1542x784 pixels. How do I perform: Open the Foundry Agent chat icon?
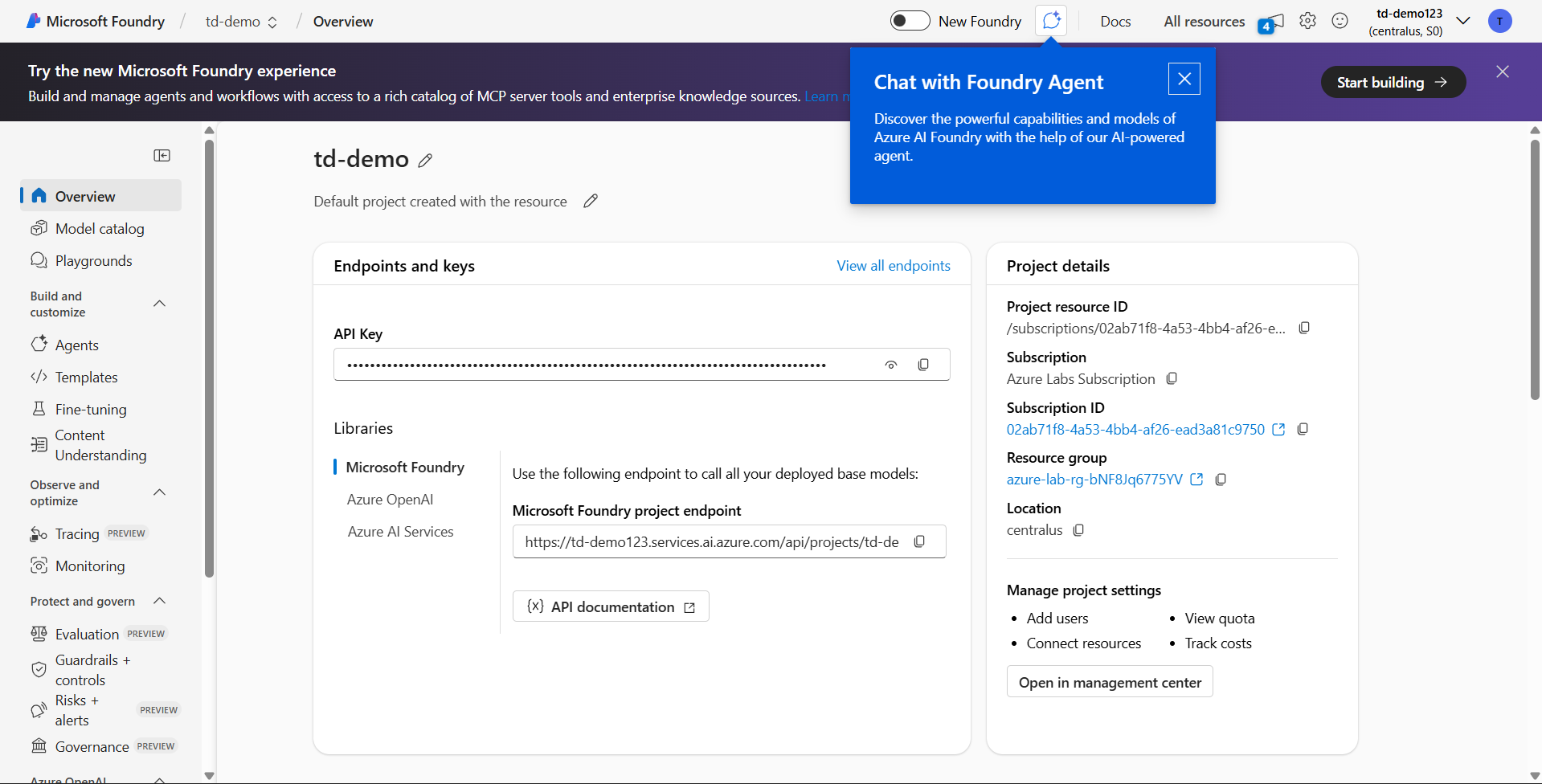(x=1051, y=21)
